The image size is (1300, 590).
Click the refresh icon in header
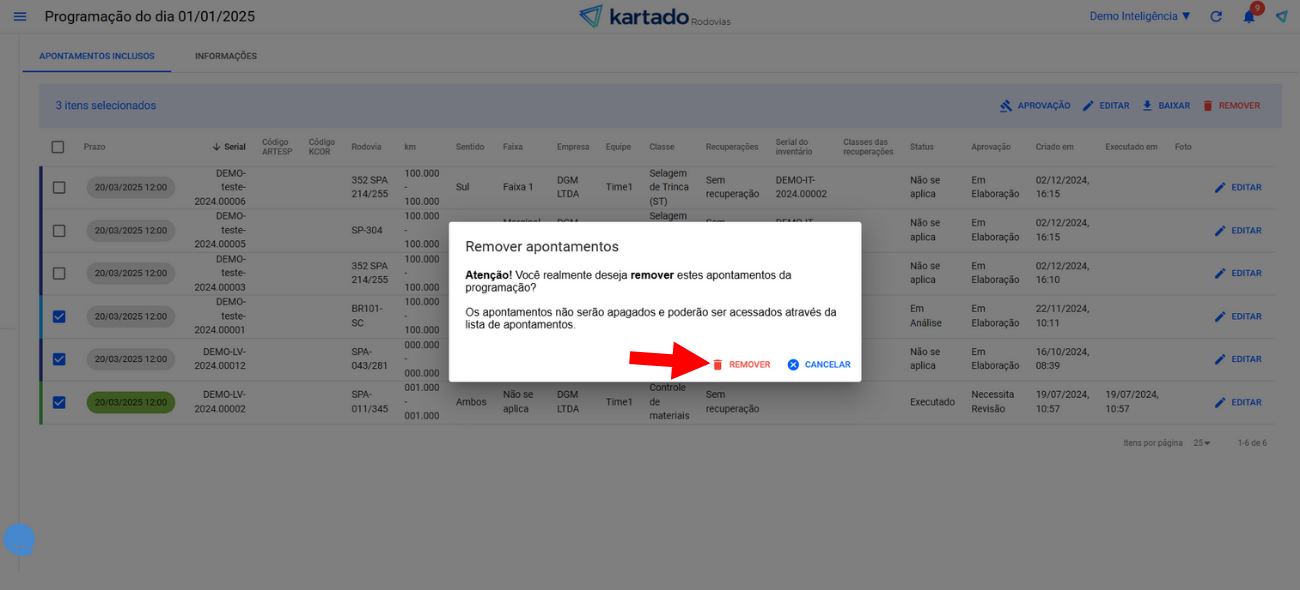pyautogui.click(x=1216, y=17)
